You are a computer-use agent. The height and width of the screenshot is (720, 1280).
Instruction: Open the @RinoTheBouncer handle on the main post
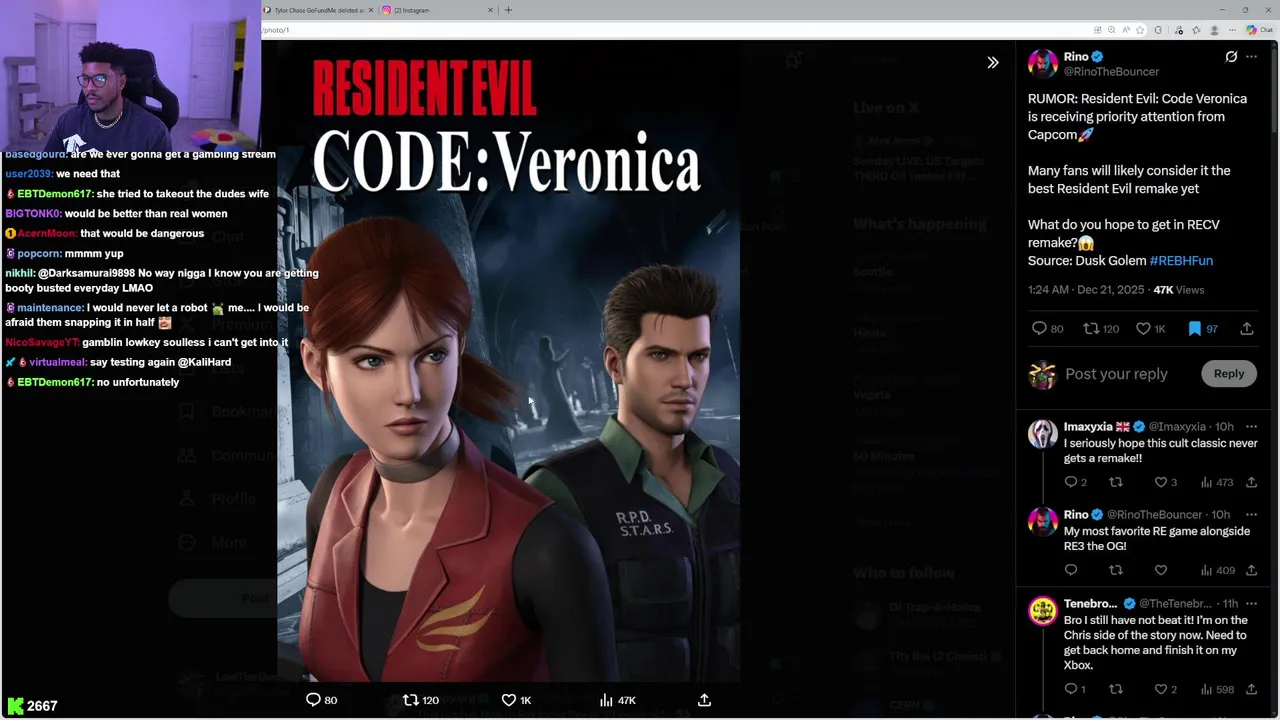click(x=1111, y=72)
